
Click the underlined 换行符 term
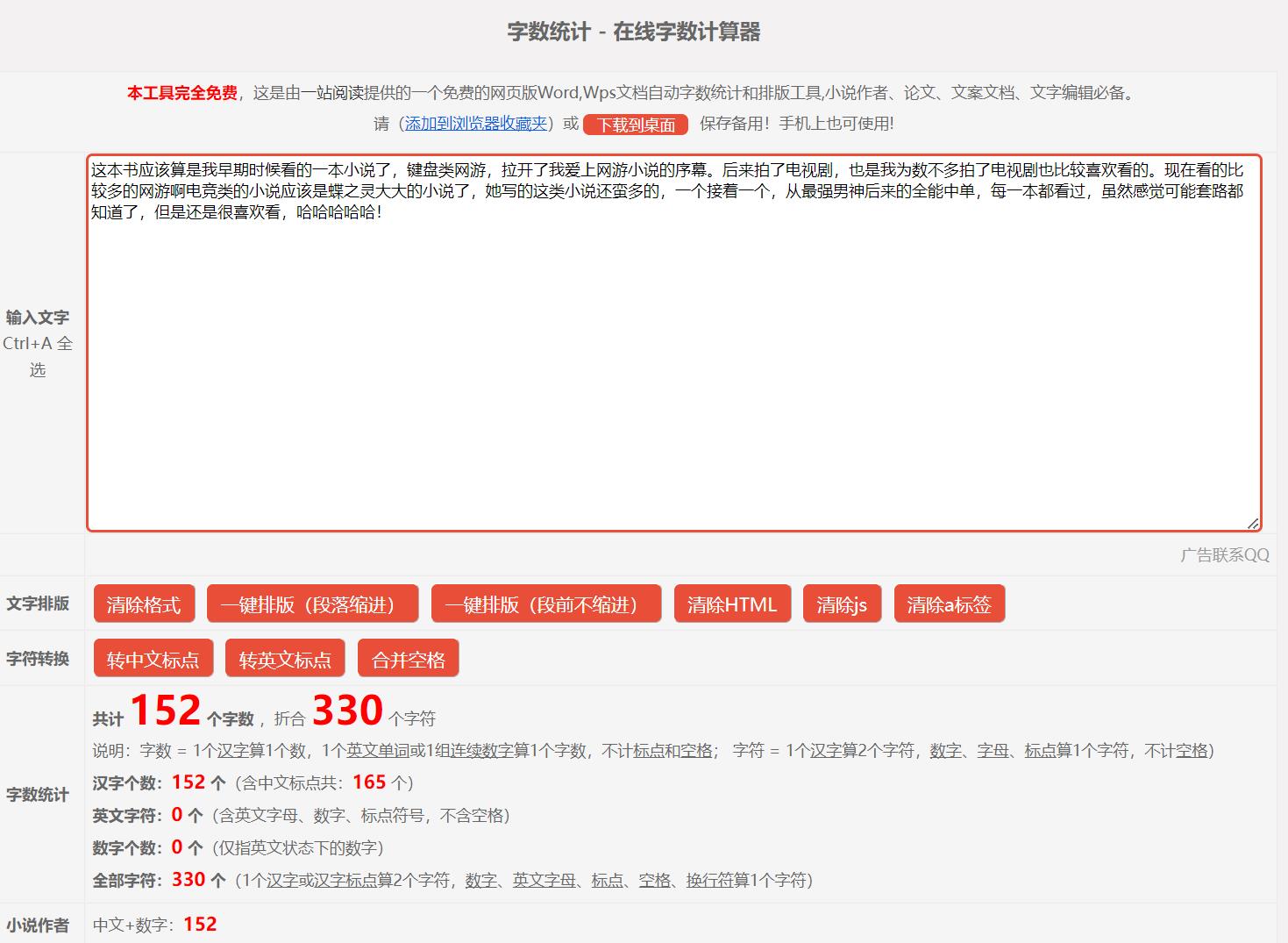[710, 881]
